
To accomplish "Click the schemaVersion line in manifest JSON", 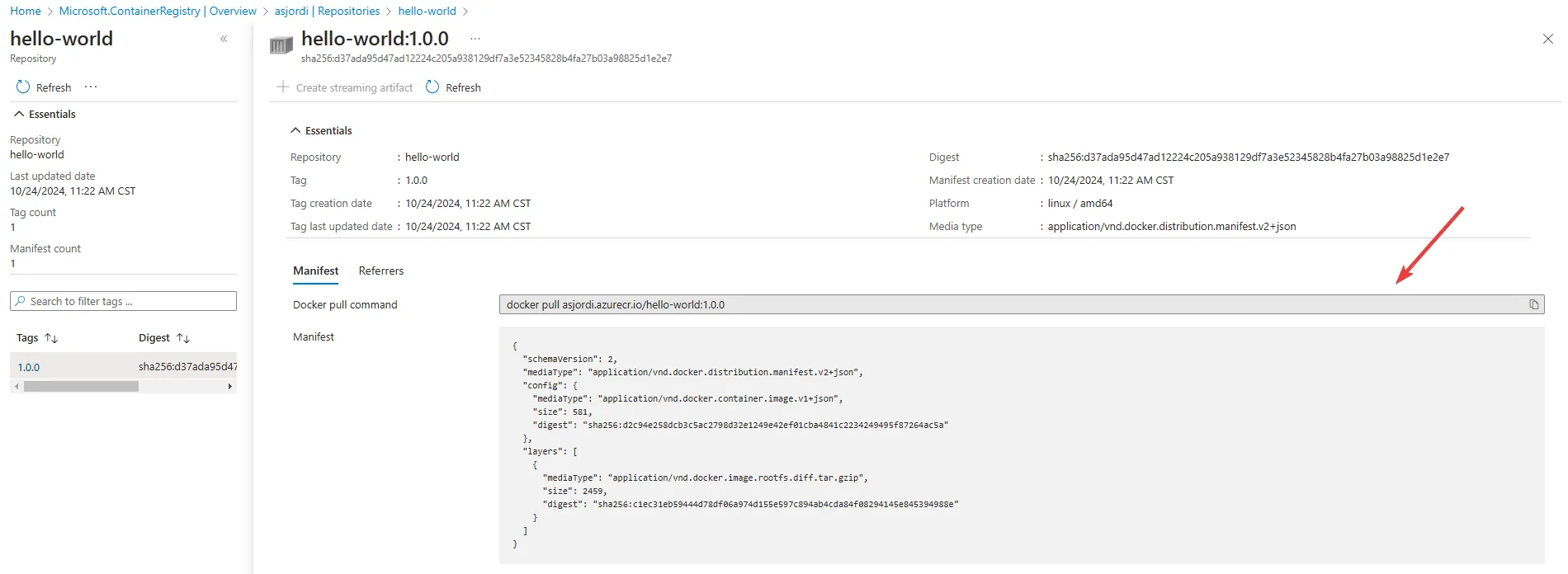I will click(x=569, y=359).
